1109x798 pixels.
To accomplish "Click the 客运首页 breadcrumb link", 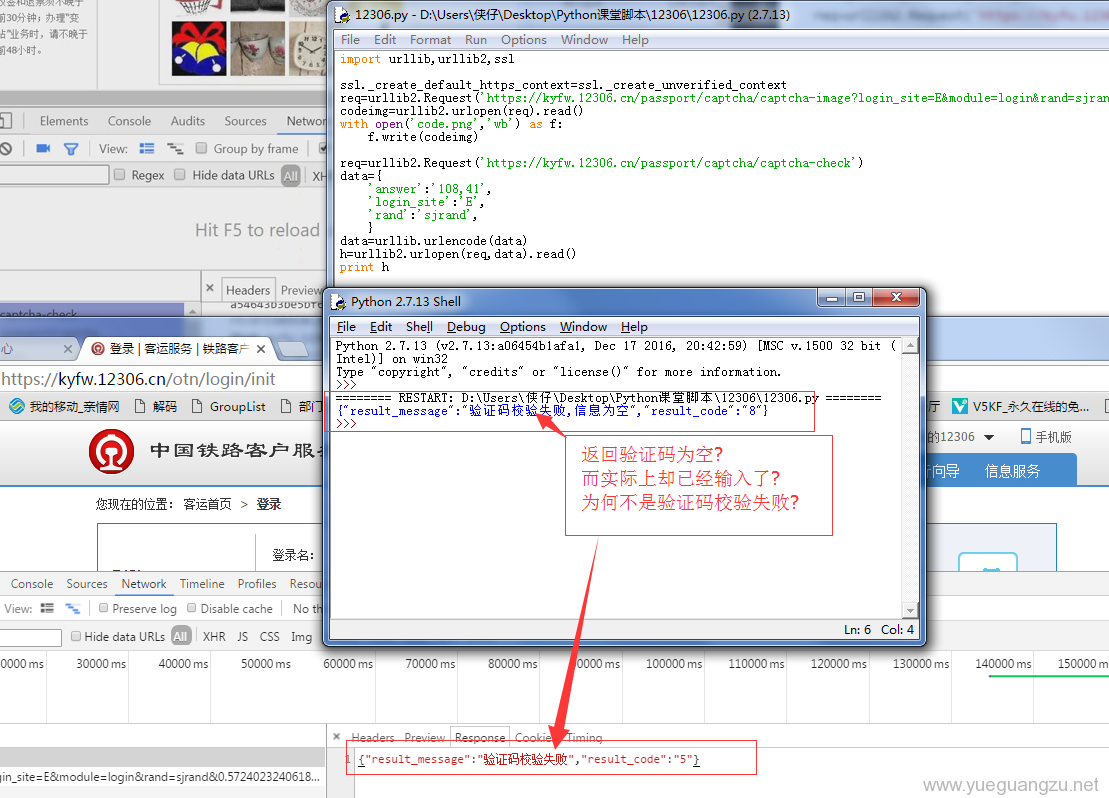I will [x=207, y=504].
